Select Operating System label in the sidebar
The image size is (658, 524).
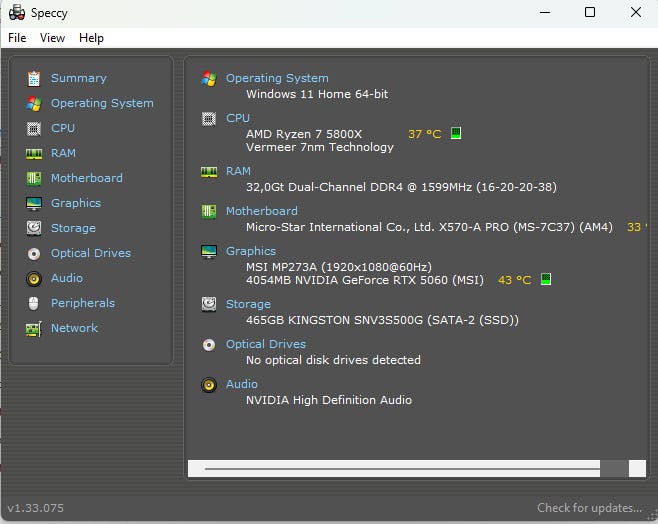(x=102, y=103)
